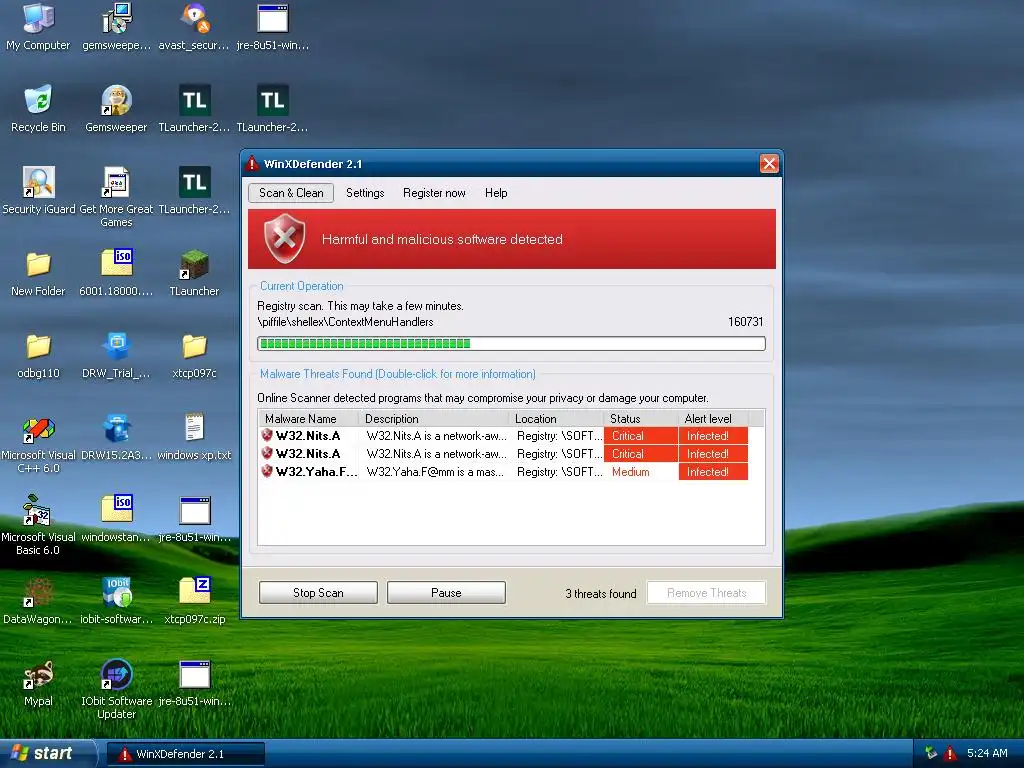This screenshot has width=1024, height=768.
Task: Click the scan counter value 160731
Action: [x=745, y=322]
